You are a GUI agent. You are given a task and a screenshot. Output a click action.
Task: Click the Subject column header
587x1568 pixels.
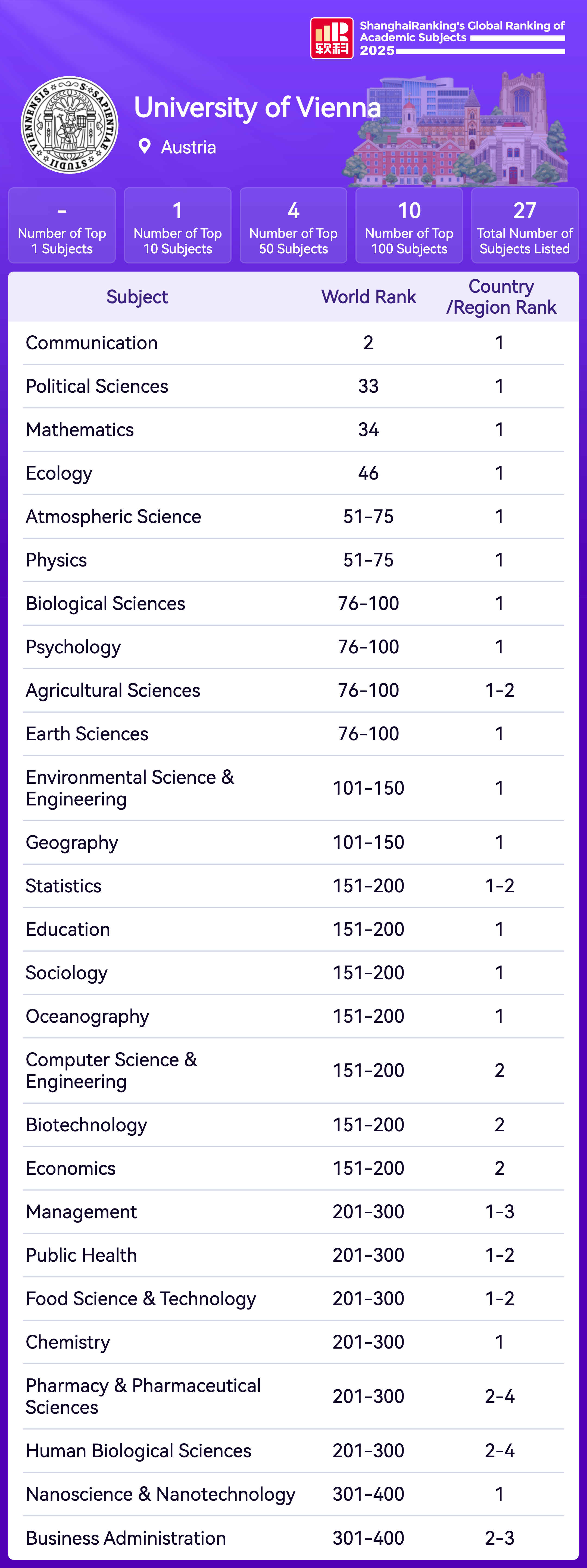click(x=137, y=297)
